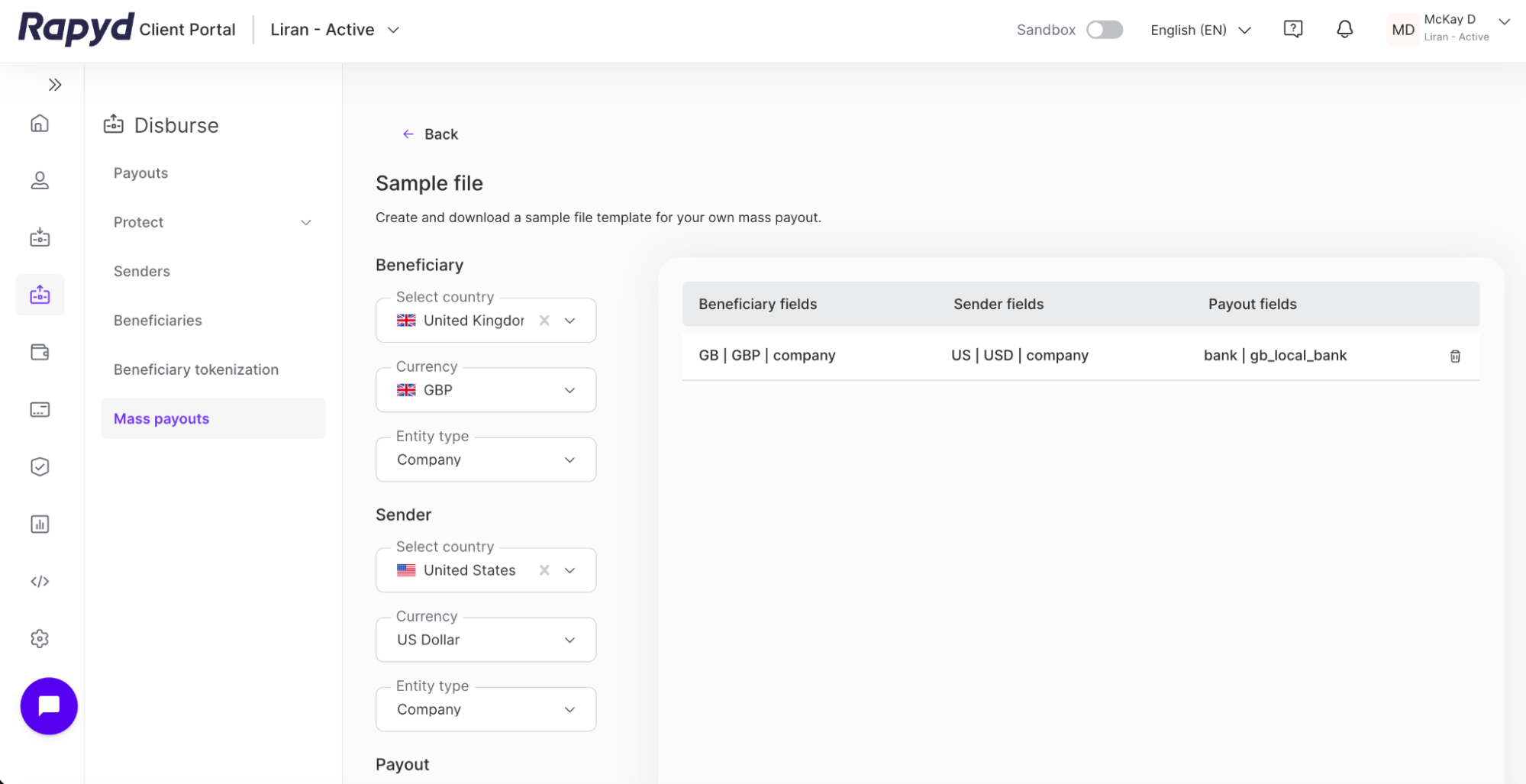
Task: Click the Back link above Sample file
Action: (430, 134)
